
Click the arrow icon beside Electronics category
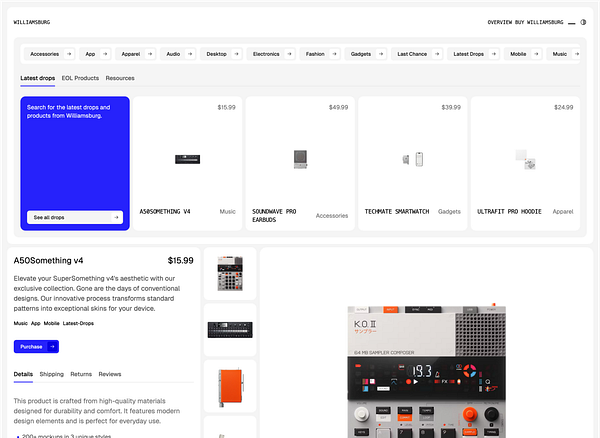(289, 54)
